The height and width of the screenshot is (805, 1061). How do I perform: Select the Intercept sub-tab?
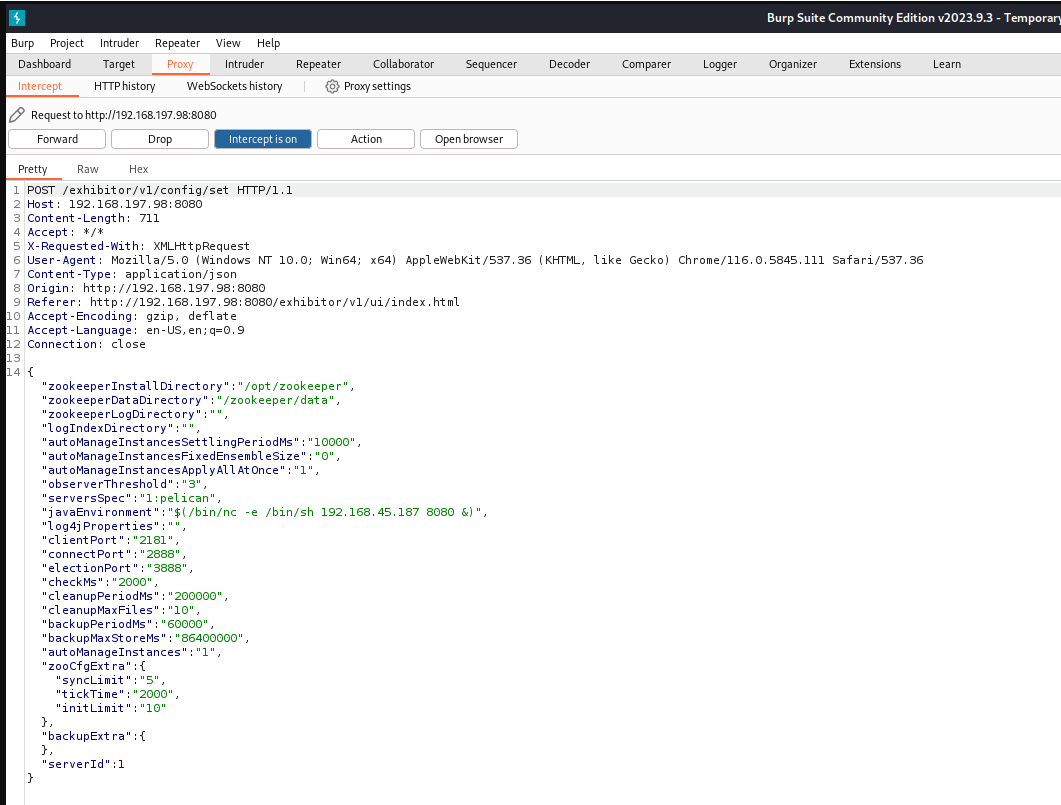pyautogui.click(x=39, y=87)
